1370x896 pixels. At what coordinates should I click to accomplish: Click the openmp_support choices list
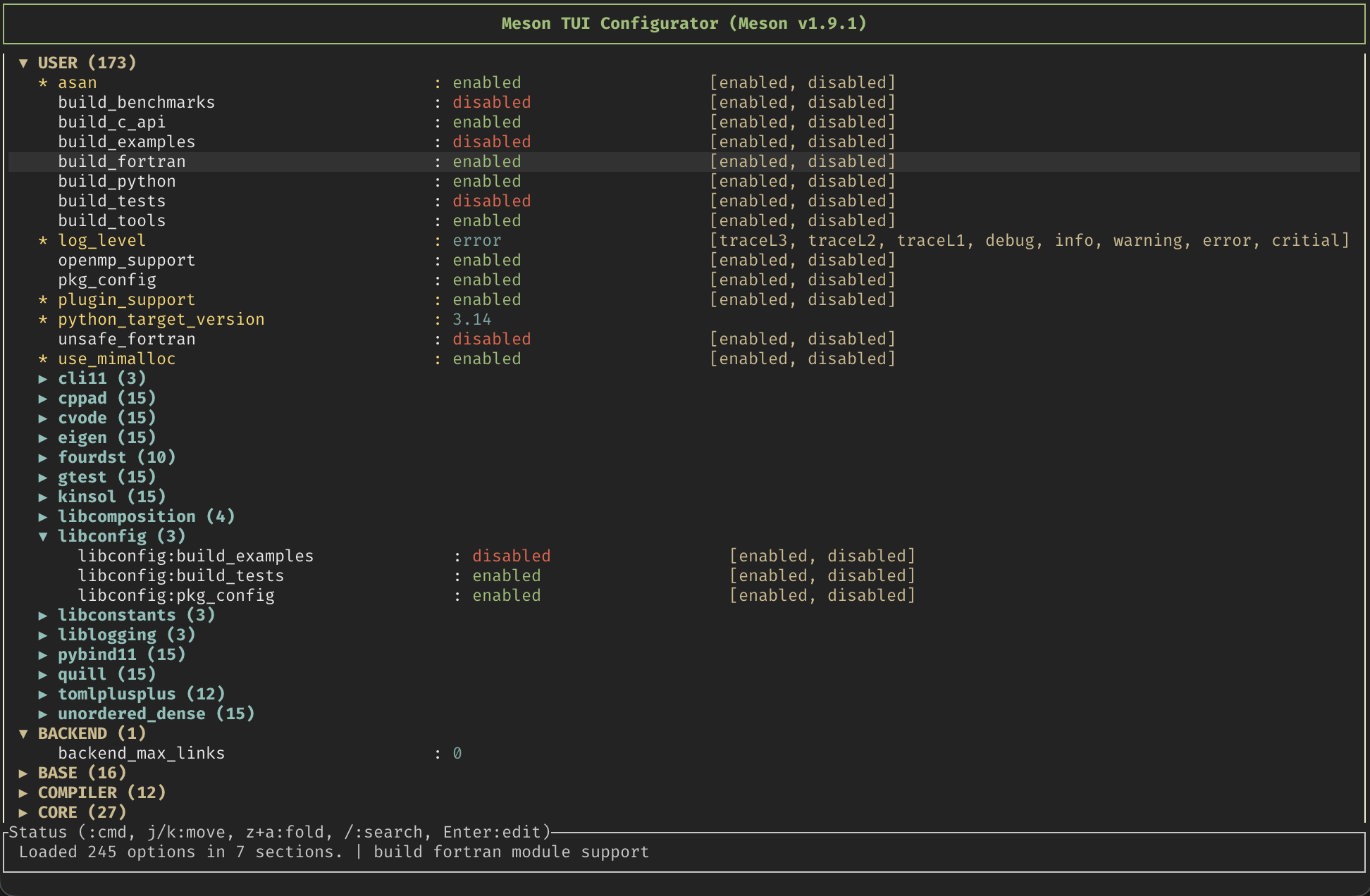tap(802, 261)
